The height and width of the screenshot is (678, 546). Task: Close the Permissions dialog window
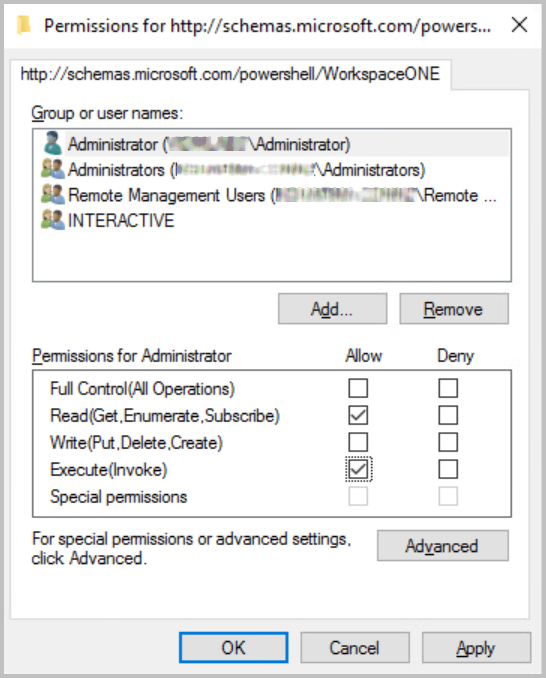click(519, 25)
